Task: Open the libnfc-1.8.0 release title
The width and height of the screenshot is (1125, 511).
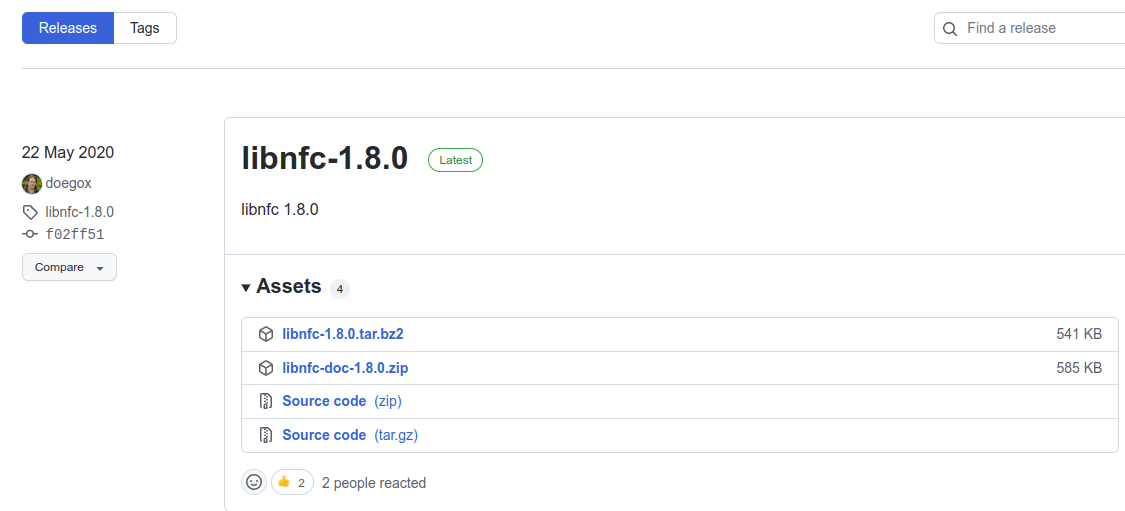Action: (x=325, y=158)
